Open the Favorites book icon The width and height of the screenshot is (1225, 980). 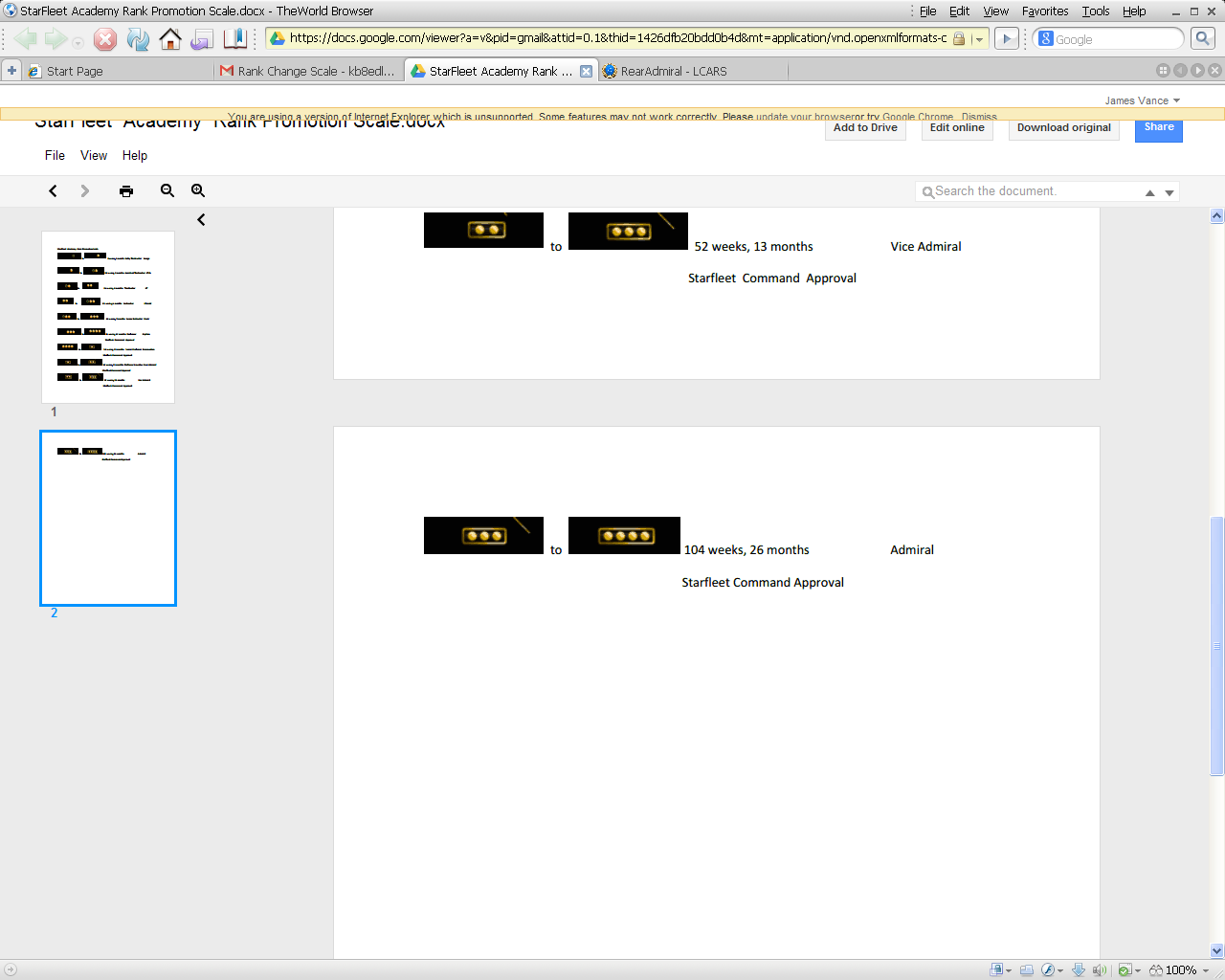point(234,38)
